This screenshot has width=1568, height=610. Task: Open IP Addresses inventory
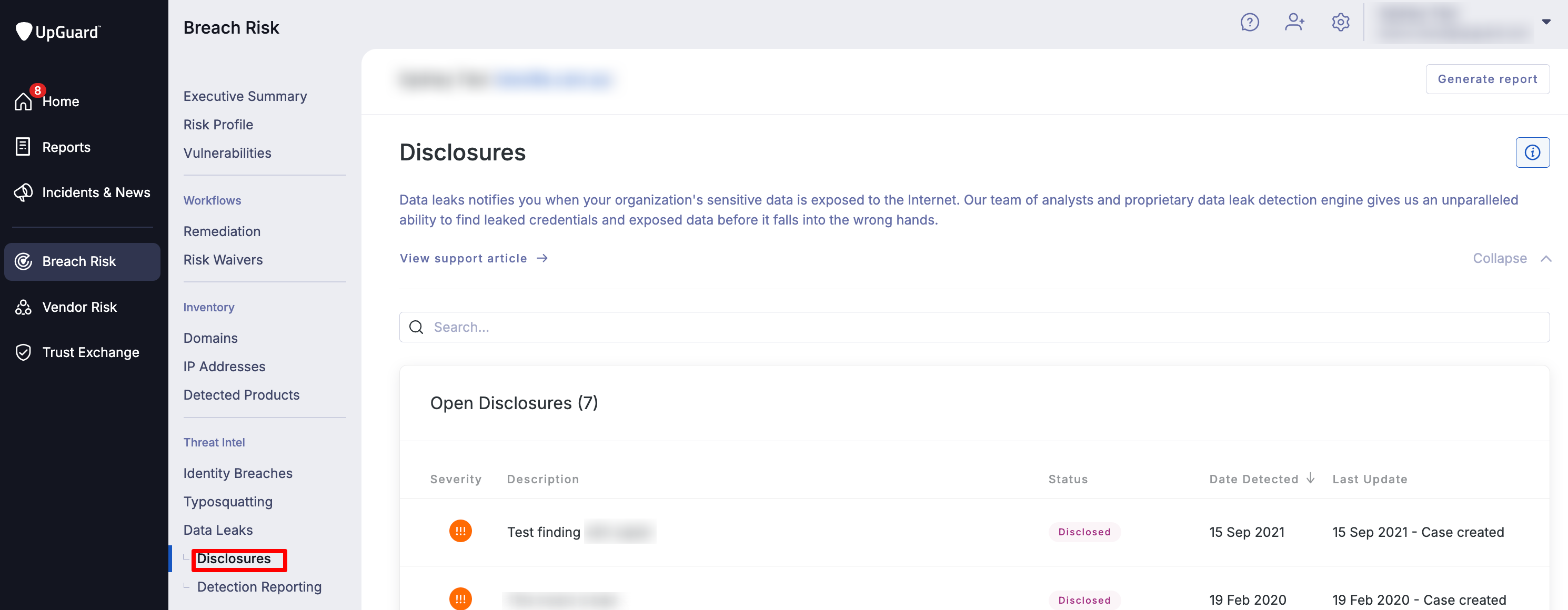coord(224,367)
